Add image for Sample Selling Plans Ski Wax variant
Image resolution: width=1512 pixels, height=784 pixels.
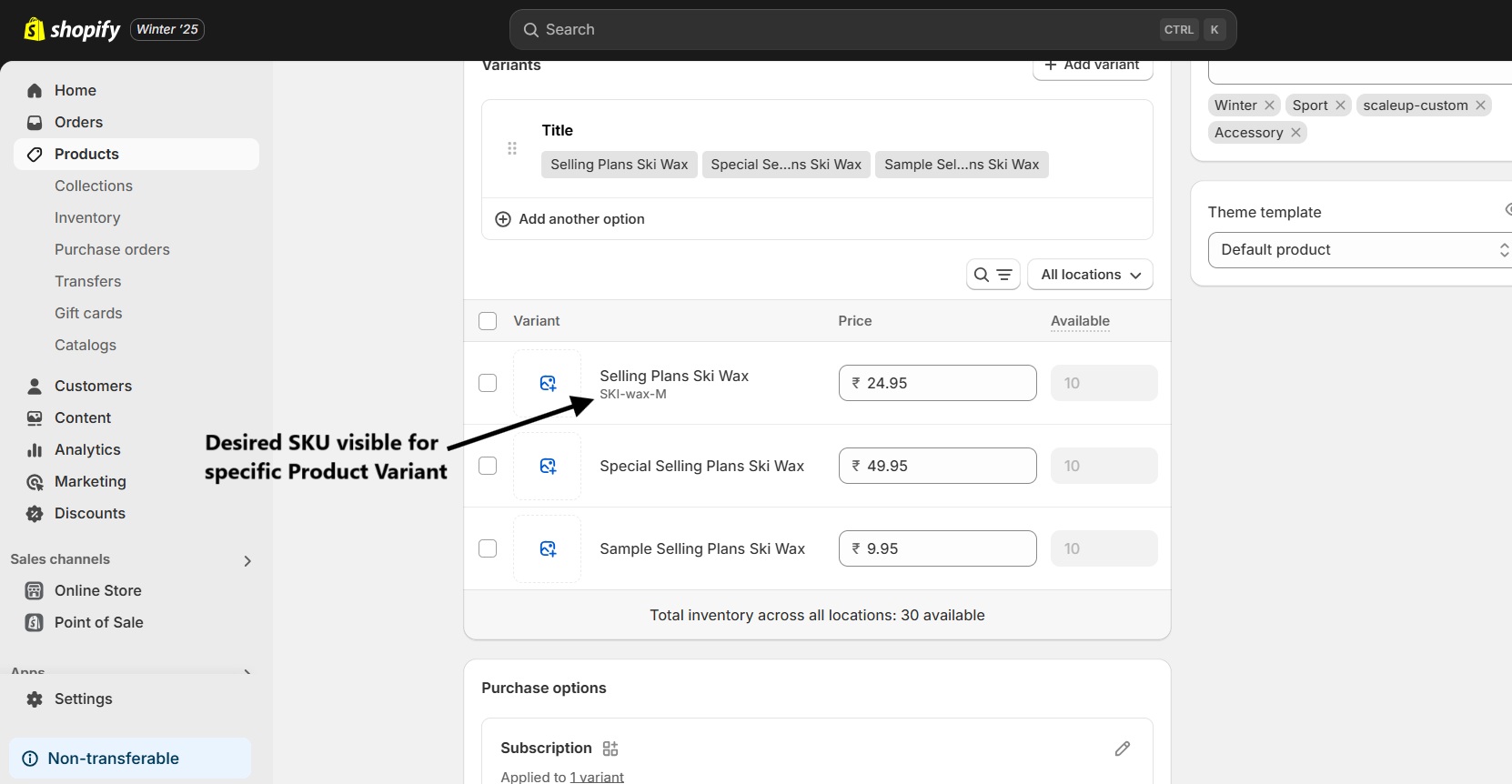(548, 548)
